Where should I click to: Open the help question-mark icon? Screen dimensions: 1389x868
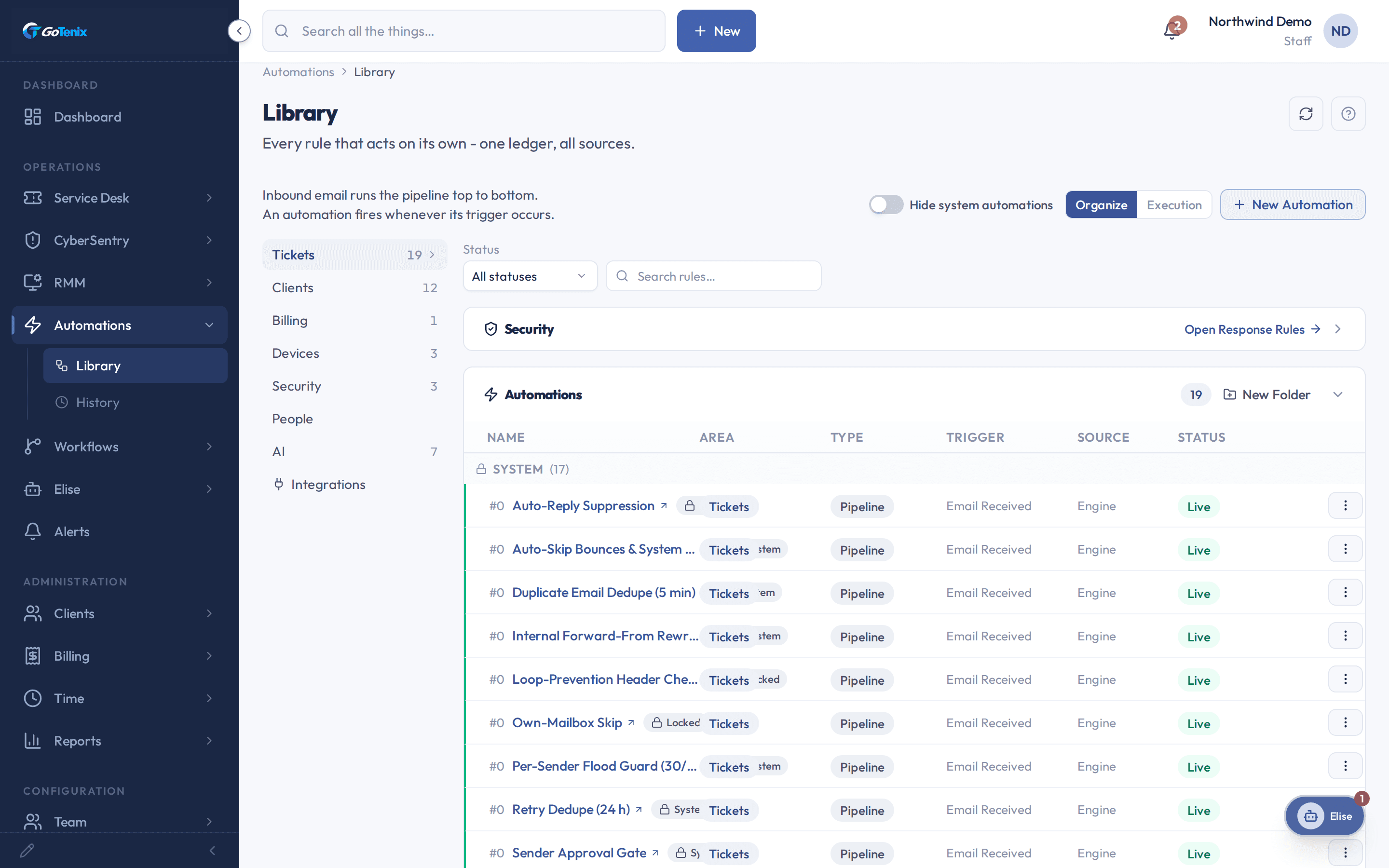click(x=1348, y=114)
